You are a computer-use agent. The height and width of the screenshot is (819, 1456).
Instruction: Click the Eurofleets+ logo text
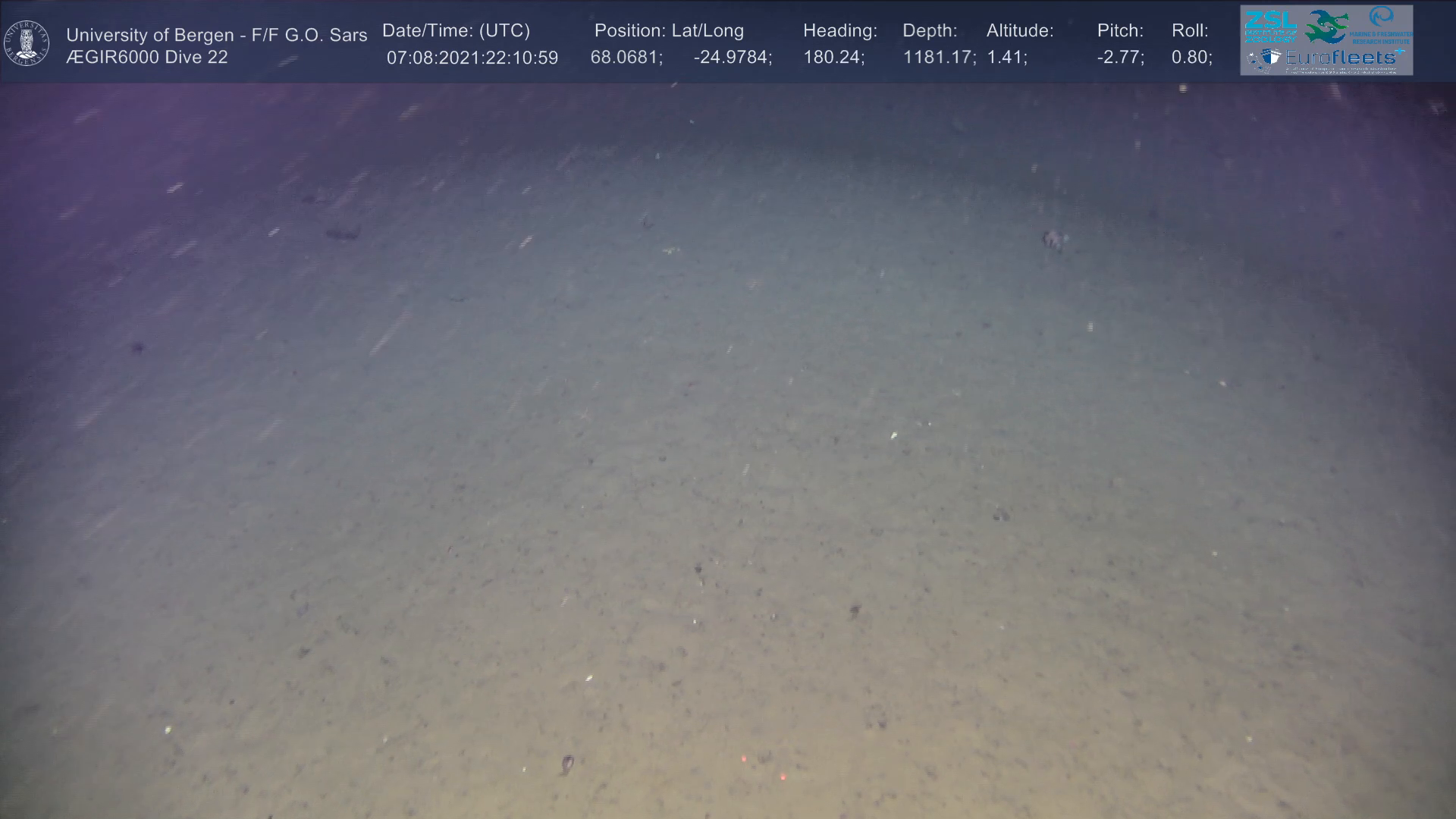click(x=1344, y=58)
